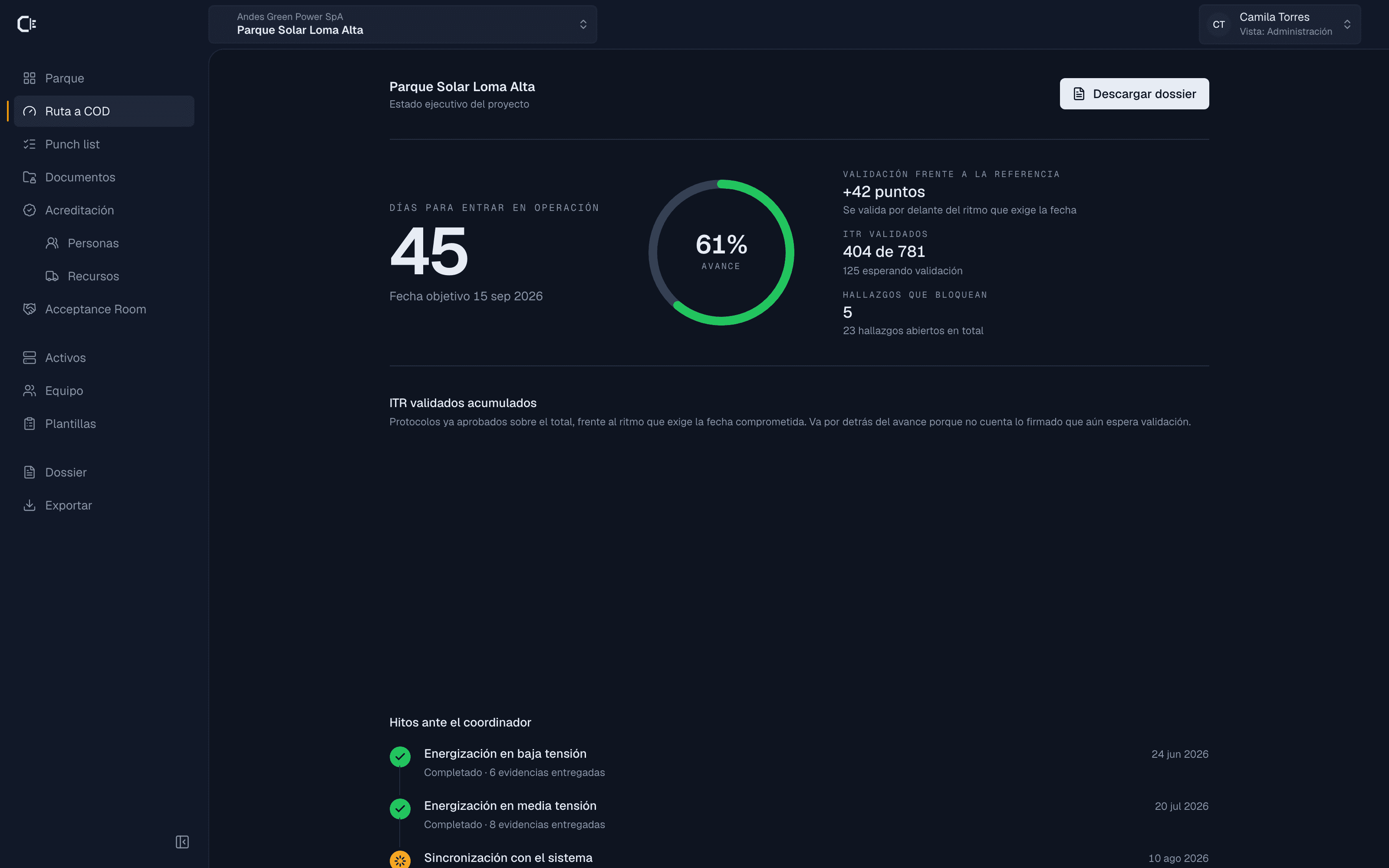Open Exportar page
This screenshot has height=868, width=1389.
click(x=104, y=505)
